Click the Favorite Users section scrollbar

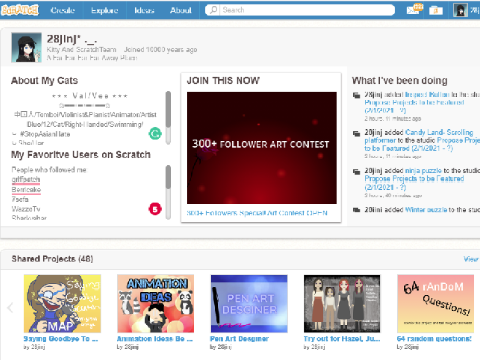point(168,192)
